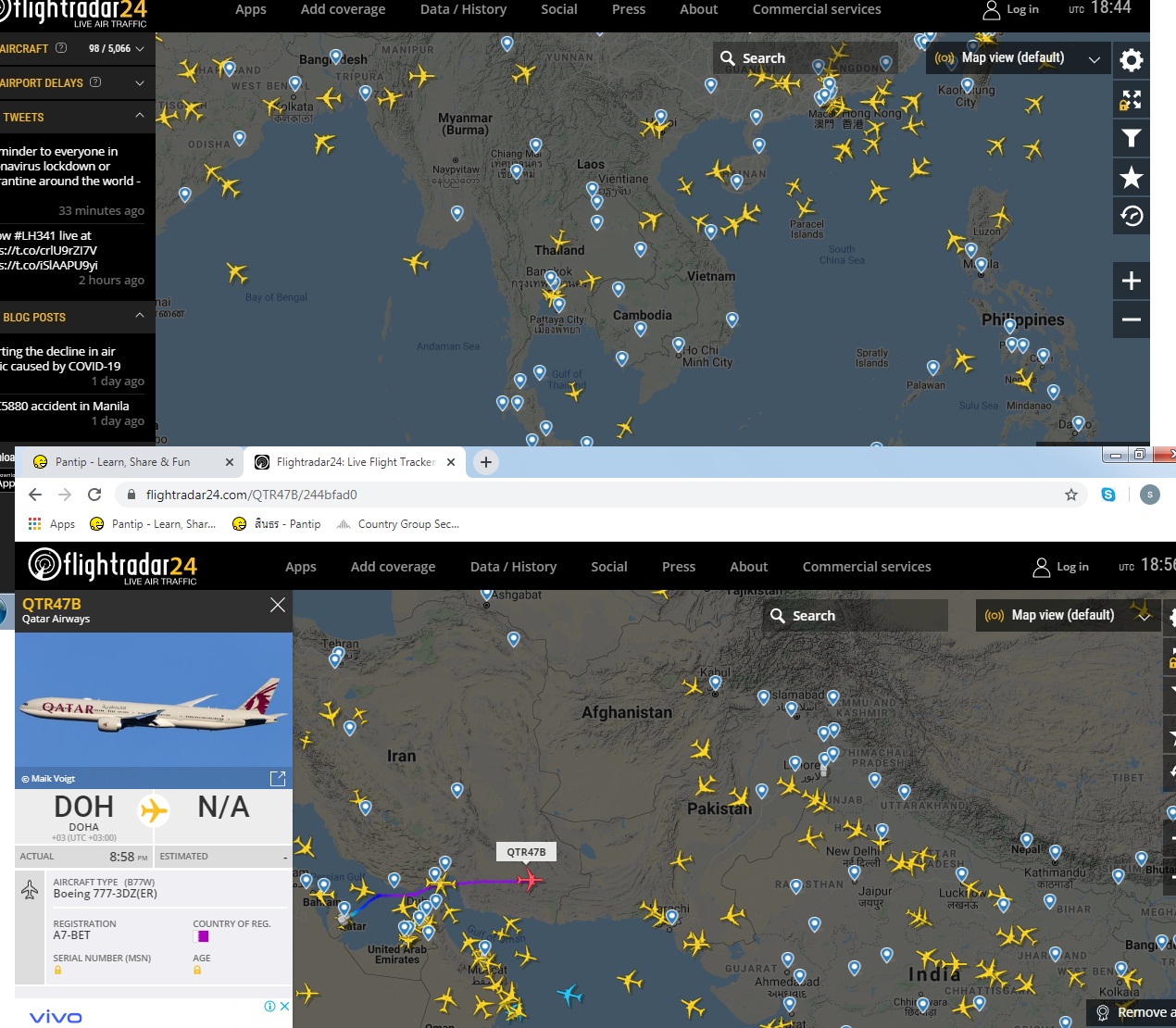This screenshot has width=1176, height=1028.
Task: Open the browser profile avatar
Action: (1150, 495)
